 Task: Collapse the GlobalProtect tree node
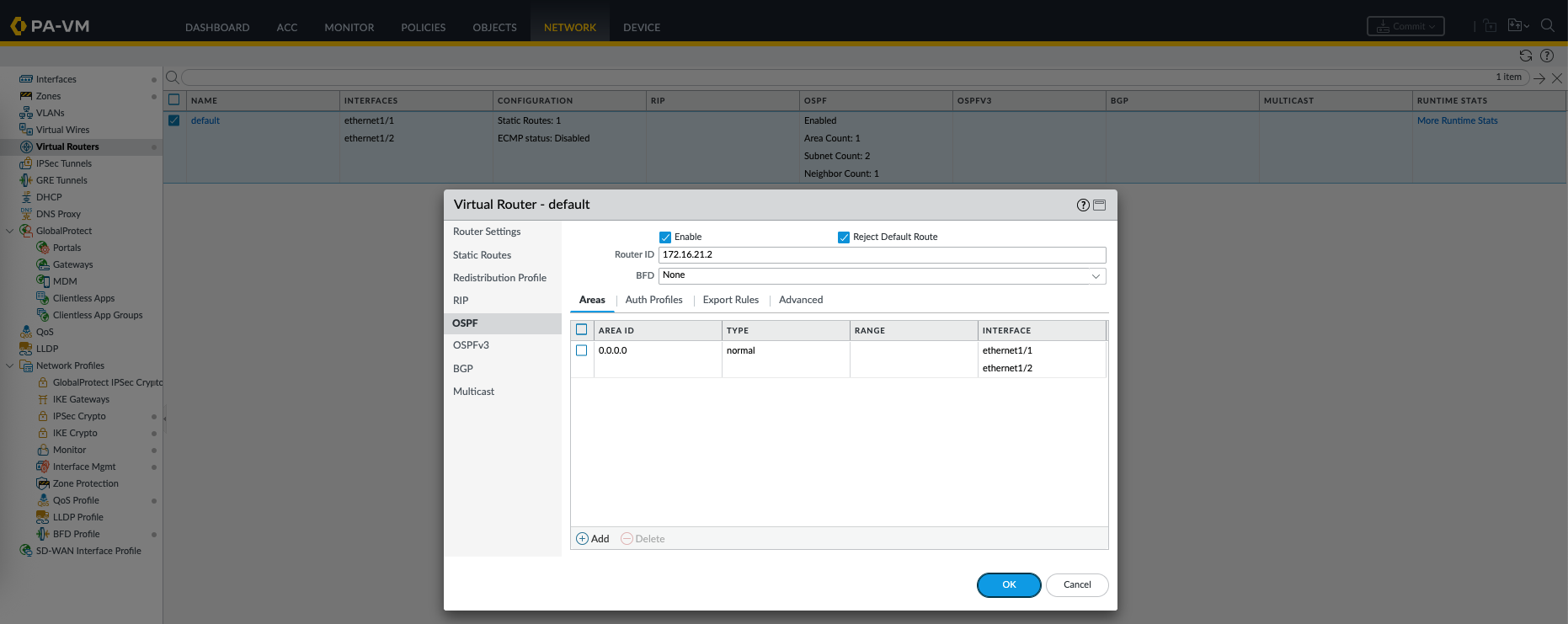(10, 231)
